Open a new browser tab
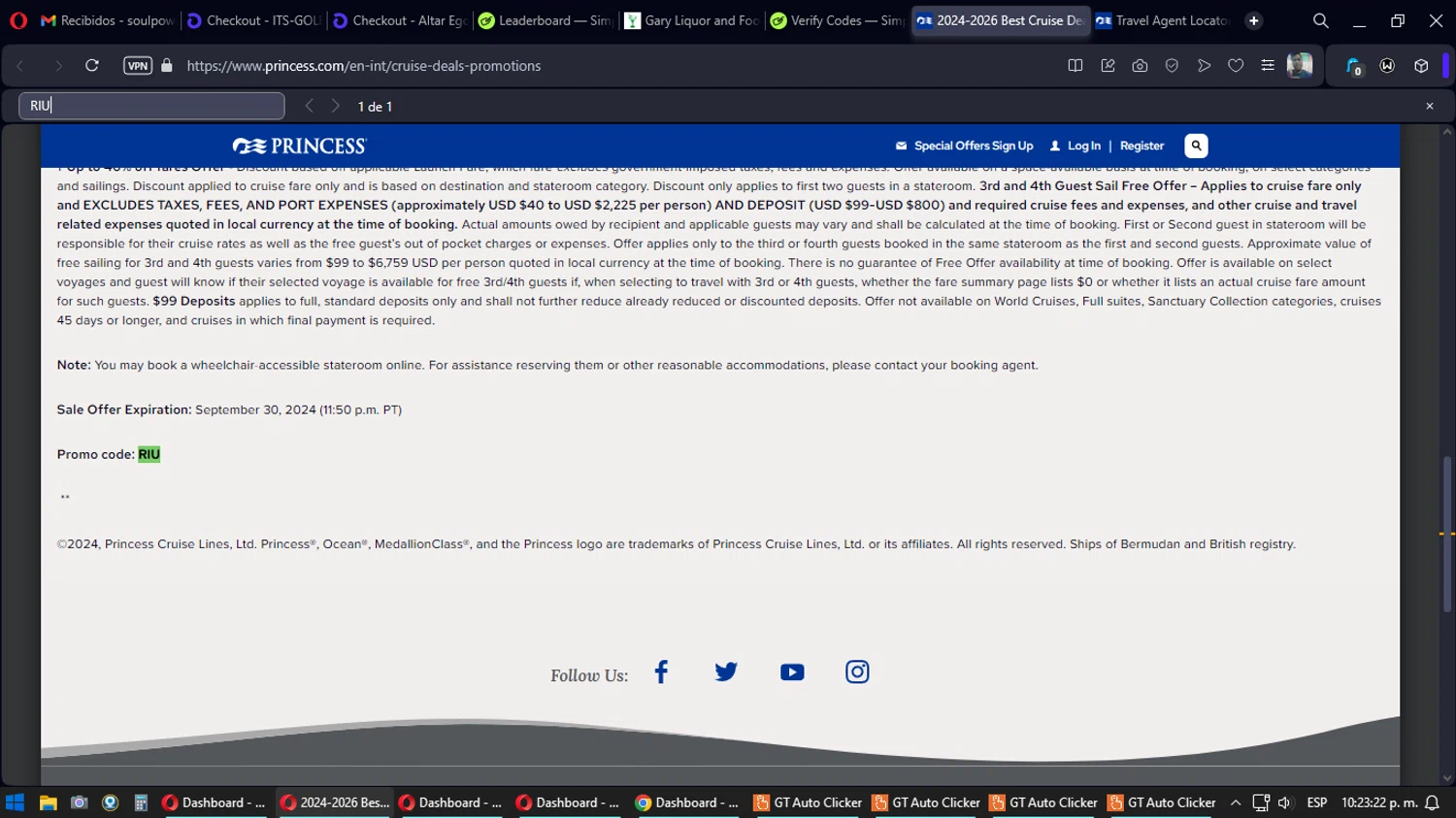The image size is (1456, 818). [x=1254, y=20]
